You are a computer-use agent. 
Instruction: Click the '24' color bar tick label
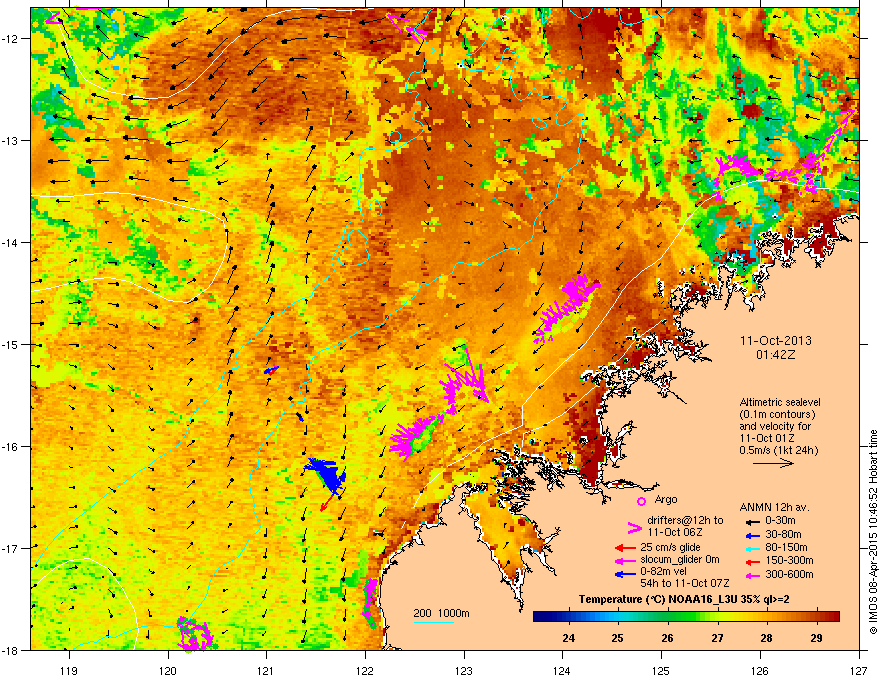(569, 638)
